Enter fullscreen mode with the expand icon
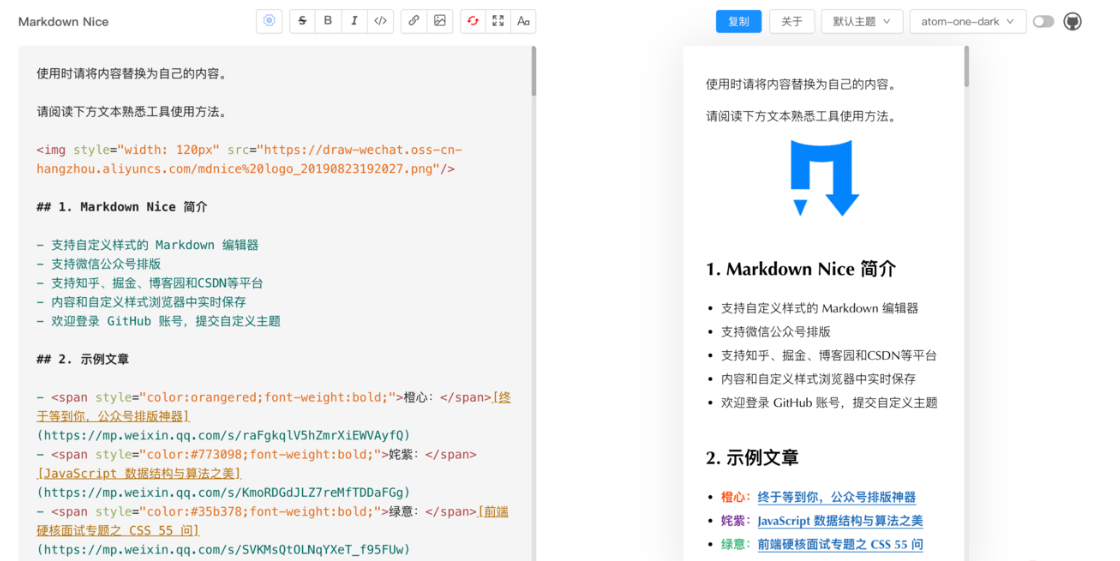 [498, 21]
